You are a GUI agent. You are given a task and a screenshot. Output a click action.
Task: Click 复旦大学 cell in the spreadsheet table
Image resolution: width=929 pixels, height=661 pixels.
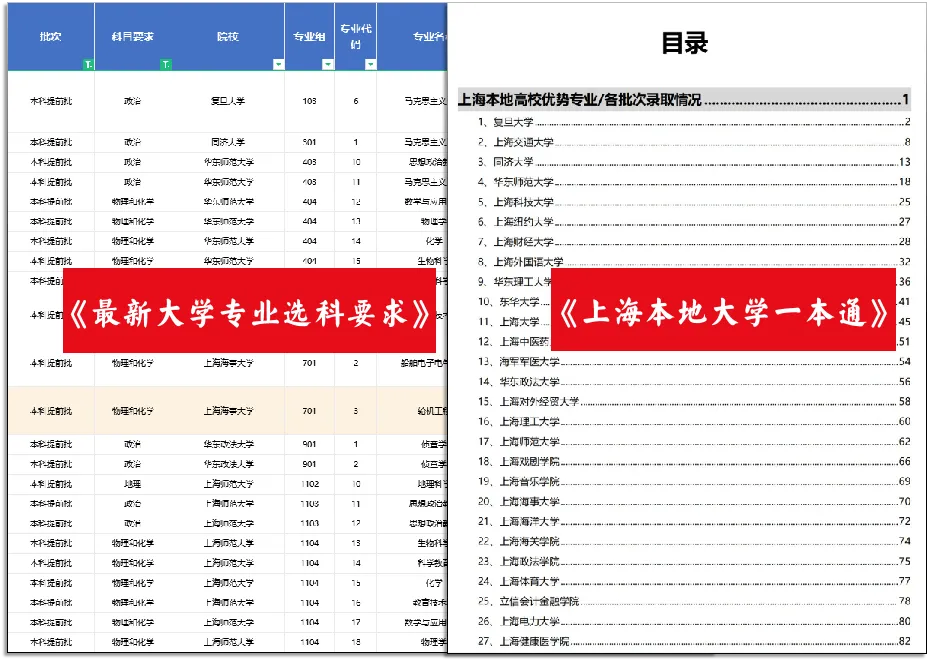pos(228,101)
